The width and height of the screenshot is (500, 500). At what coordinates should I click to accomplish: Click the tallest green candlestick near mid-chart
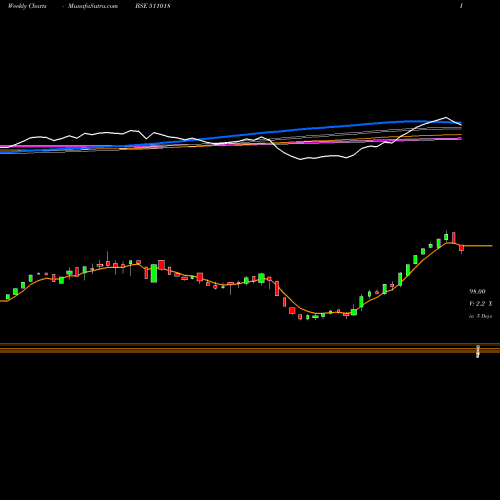point(154,273)
